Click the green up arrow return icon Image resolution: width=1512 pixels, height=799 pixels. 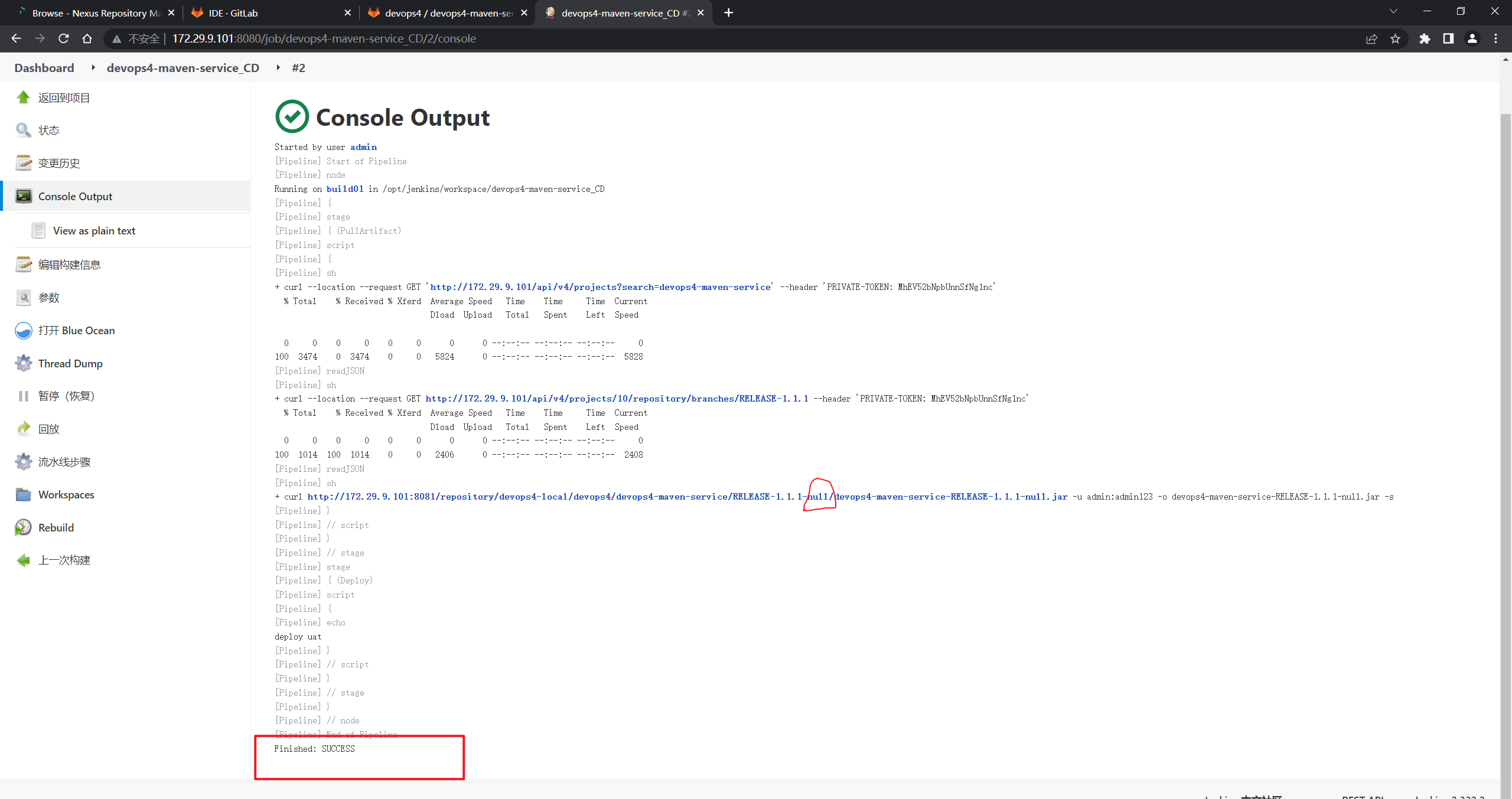tap(23, 97)
